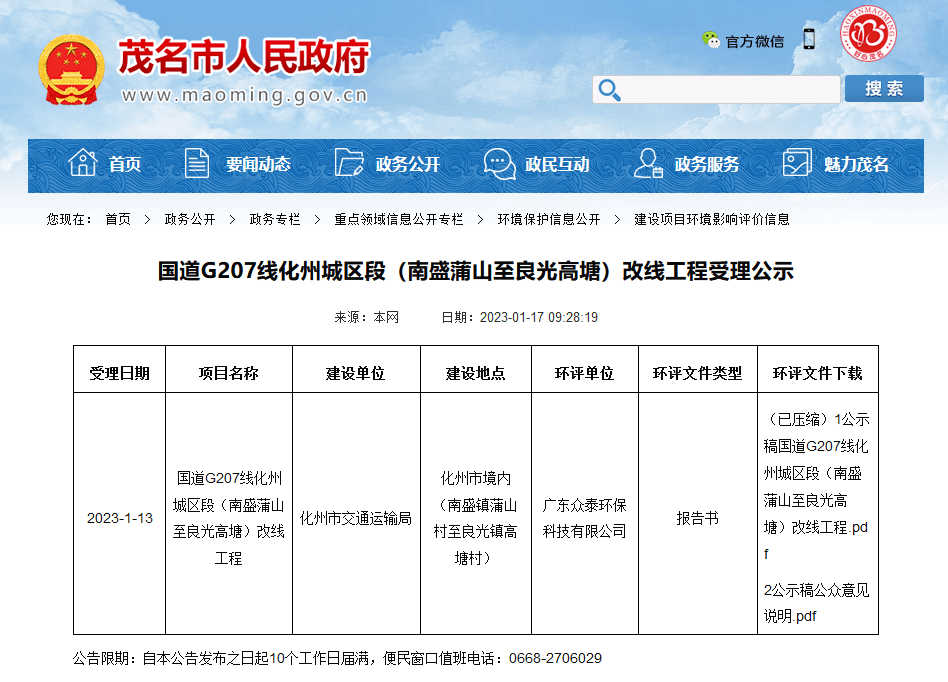
Task: Click the person icon beside 政务服务
Action: pos(649,163)
